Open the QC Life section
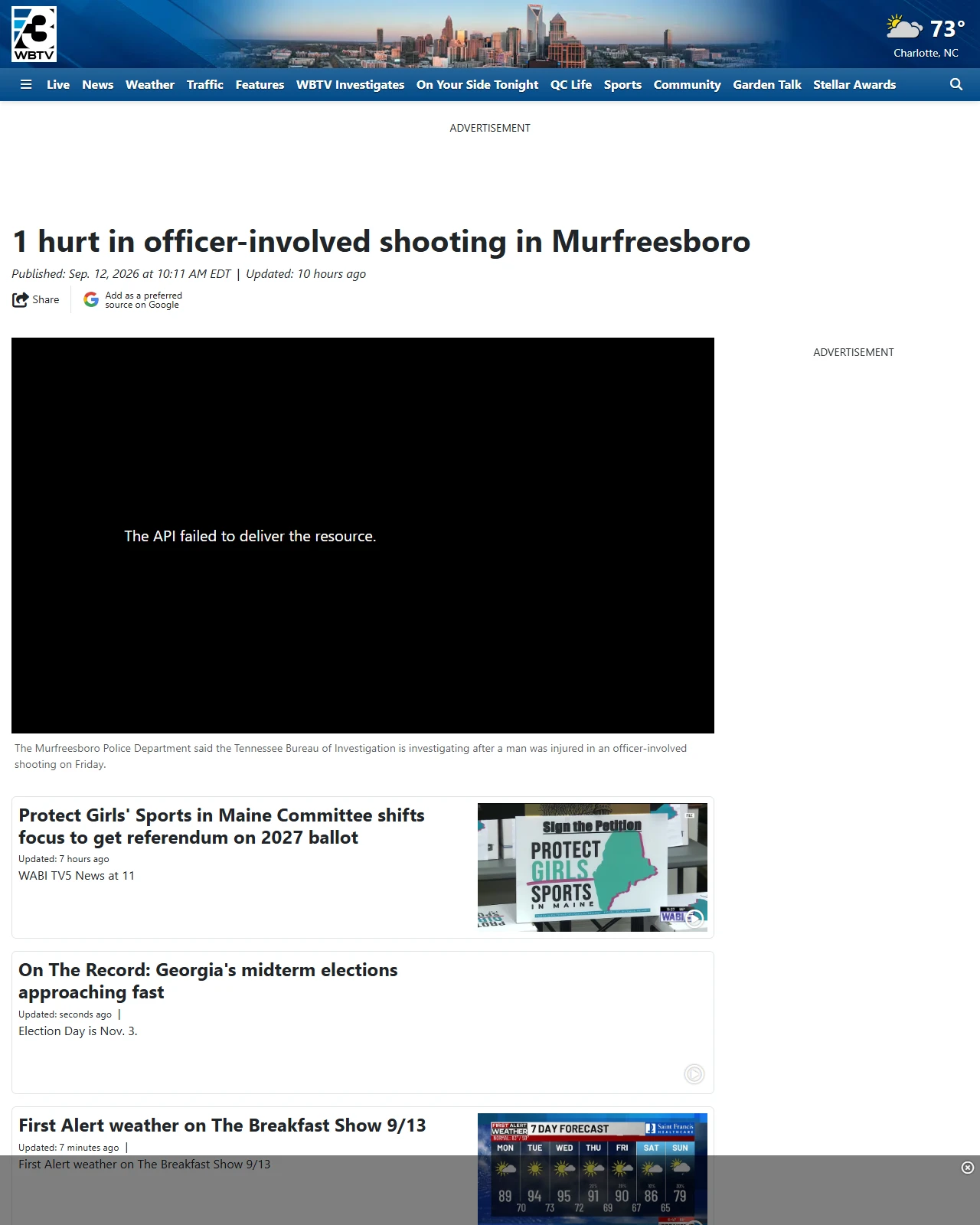 (571, 84)
